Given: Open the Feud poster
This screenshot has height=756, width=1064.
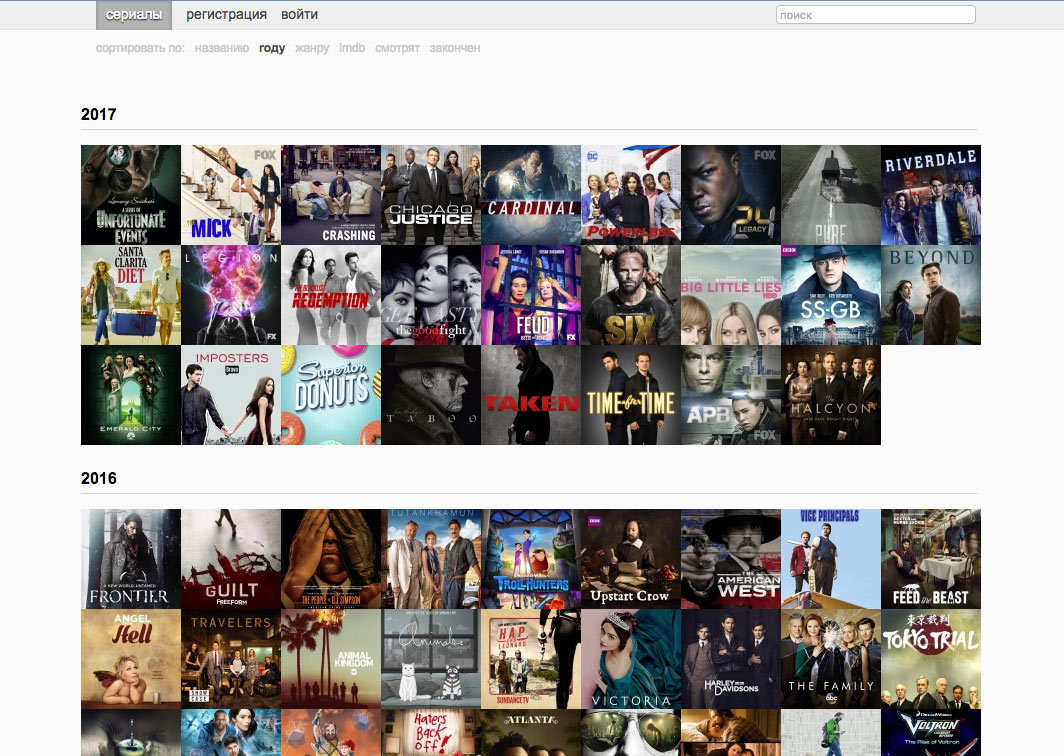Looking at the screenshot, I should coord(531,295).
